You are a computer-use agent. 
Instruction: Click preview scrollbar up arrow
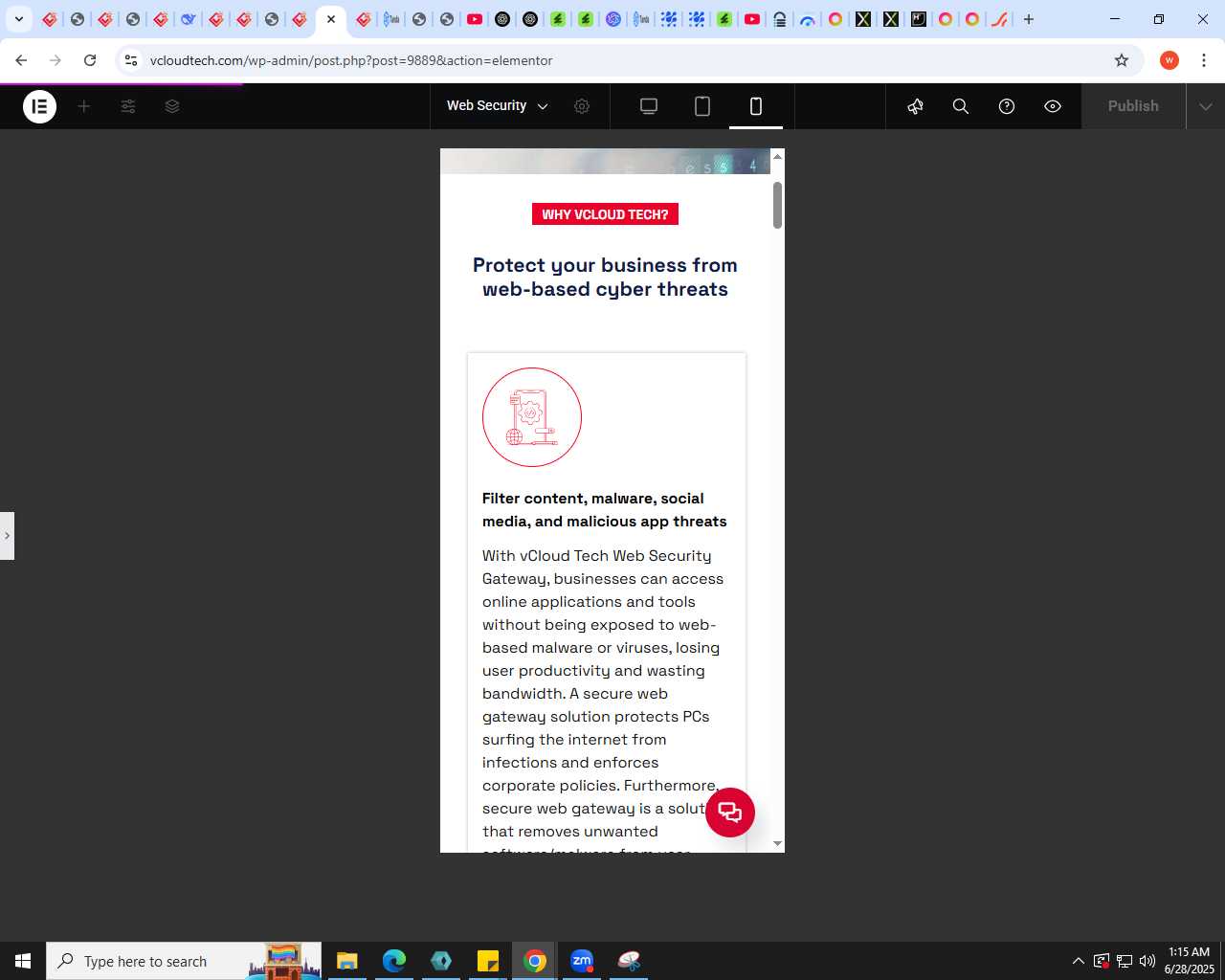(777, 156)
